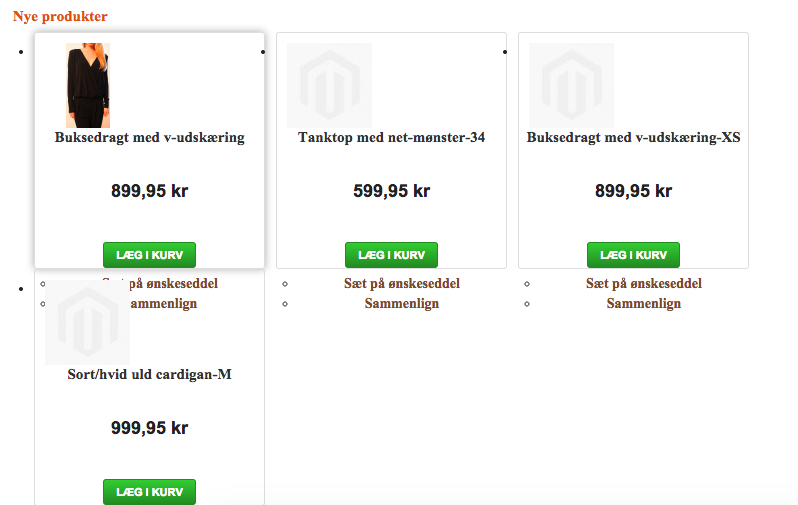Click LÆG I KURV for Buksedragt XS
This screenshot has width=798, height=505.
click(x=634, y=255)
